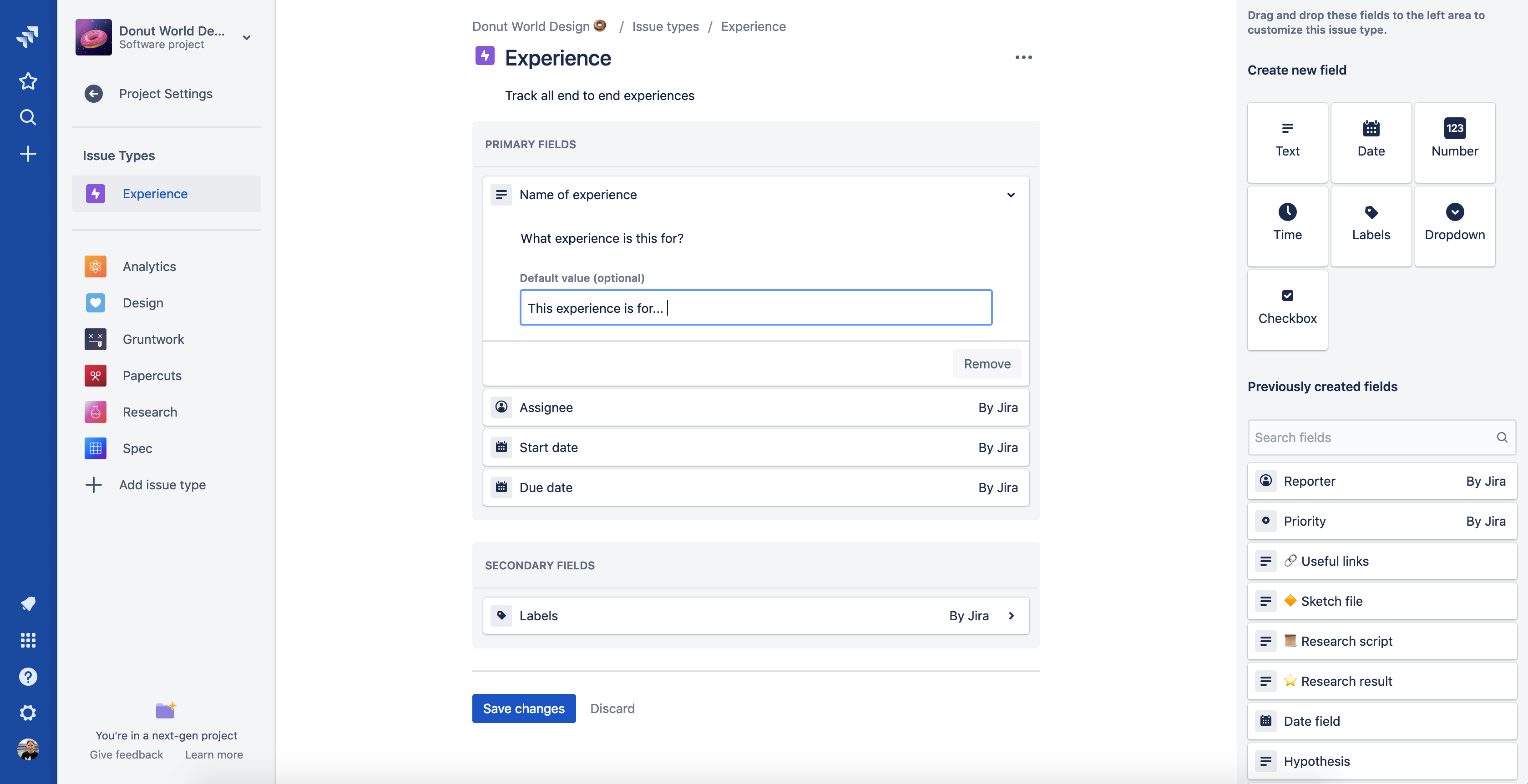Select the Labels new field tile
This screenshot has width=1528, height=784.
[1371, 226]
